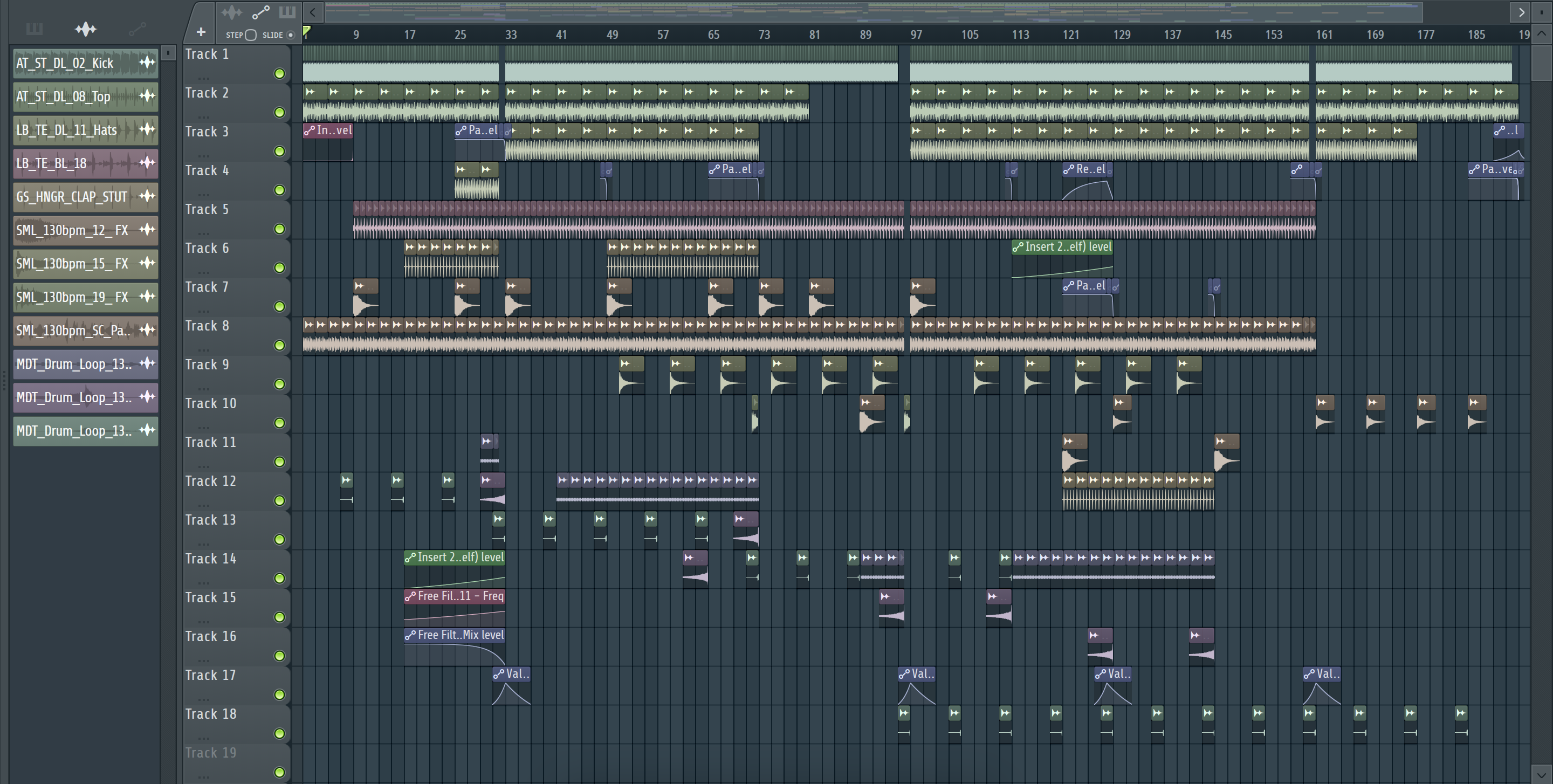This screenshot has width=1553, height=784.
Task: Mute Track 18 with its green LED
Action: tap(279, 733)
